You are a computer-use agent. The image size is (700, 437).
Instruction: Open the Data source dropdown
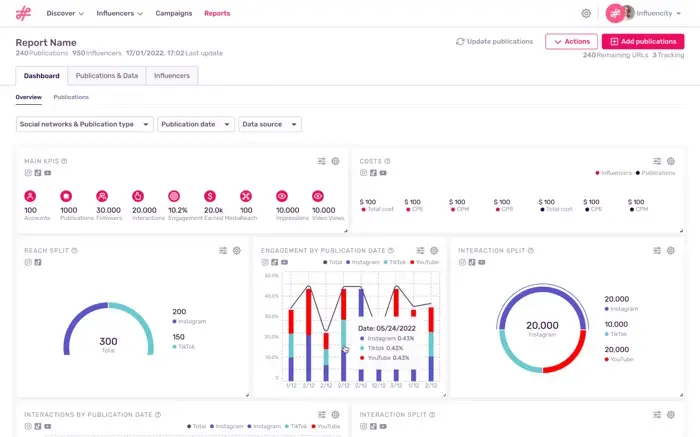pos(270,124)
